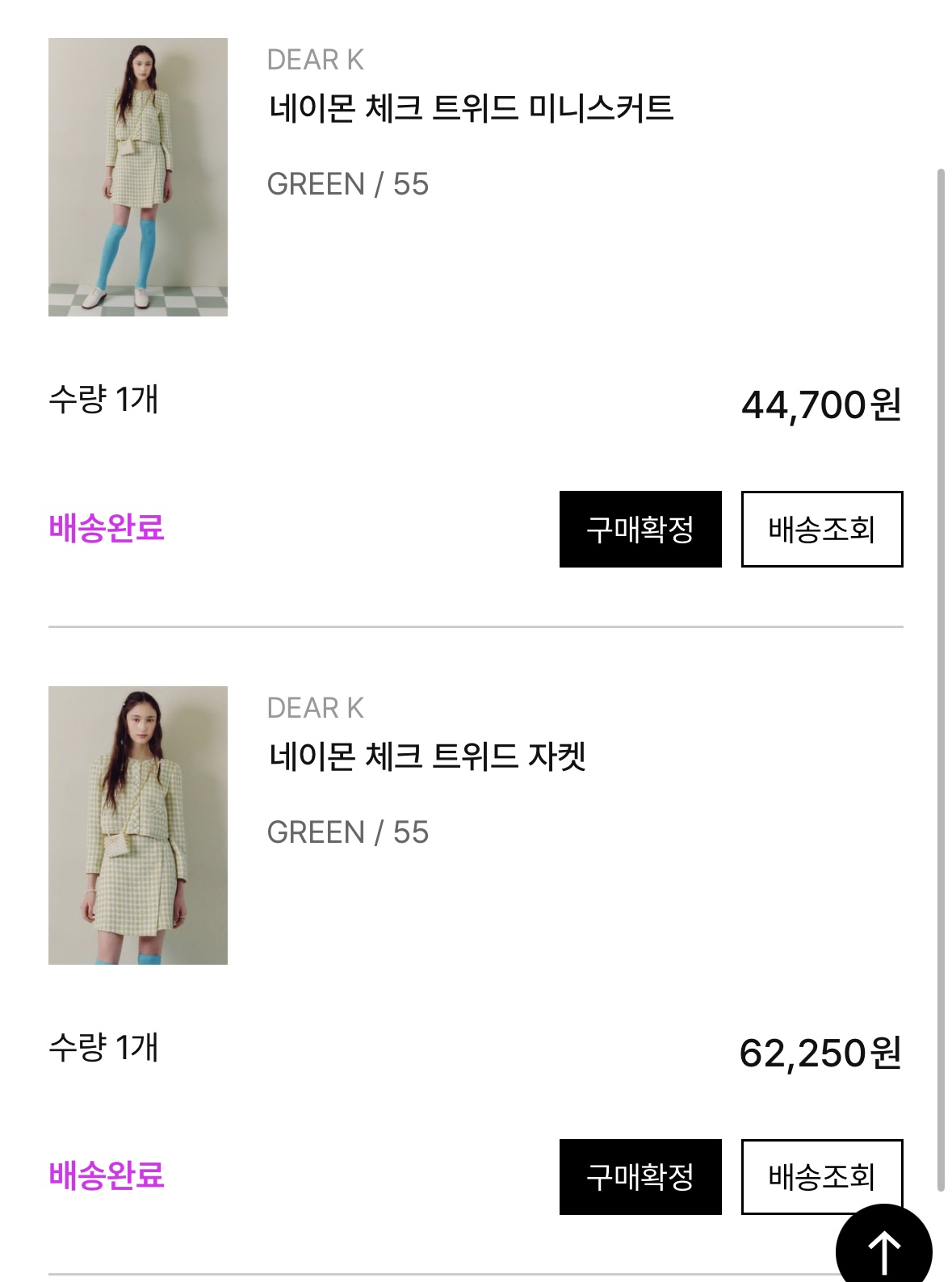Screen dimensions: 952x1282
Task: Click the 배송완료 status of the 자켓
Action: tap(107, 1175)
